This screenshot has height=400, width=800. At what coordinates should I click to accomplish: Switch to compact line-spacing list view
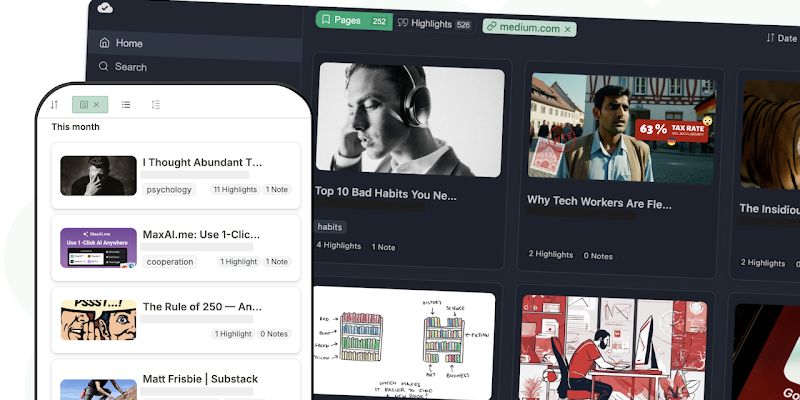pyautogui.click(x=155, y=104)
